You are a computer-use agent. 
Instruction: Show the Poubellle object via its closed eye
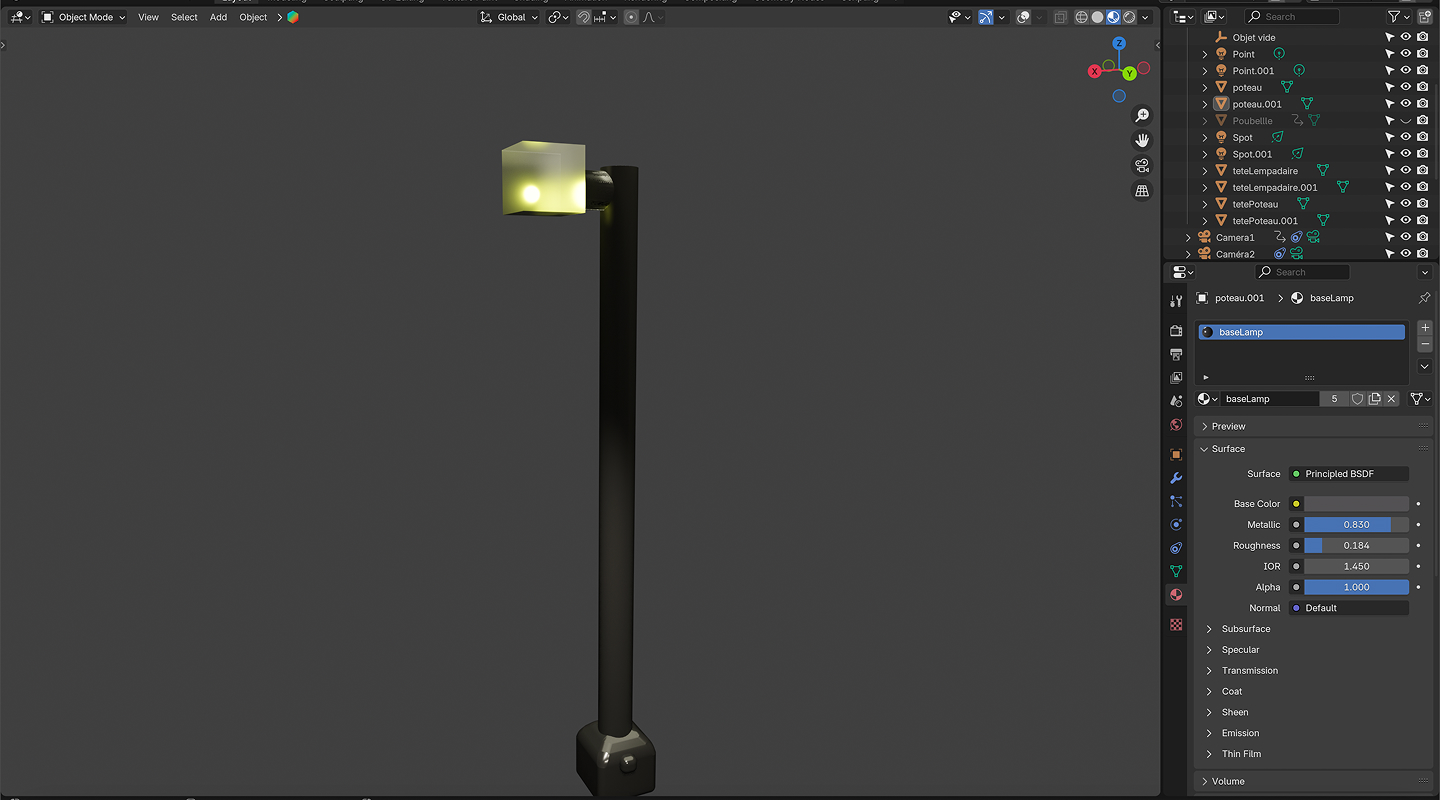pos(1405,121)
